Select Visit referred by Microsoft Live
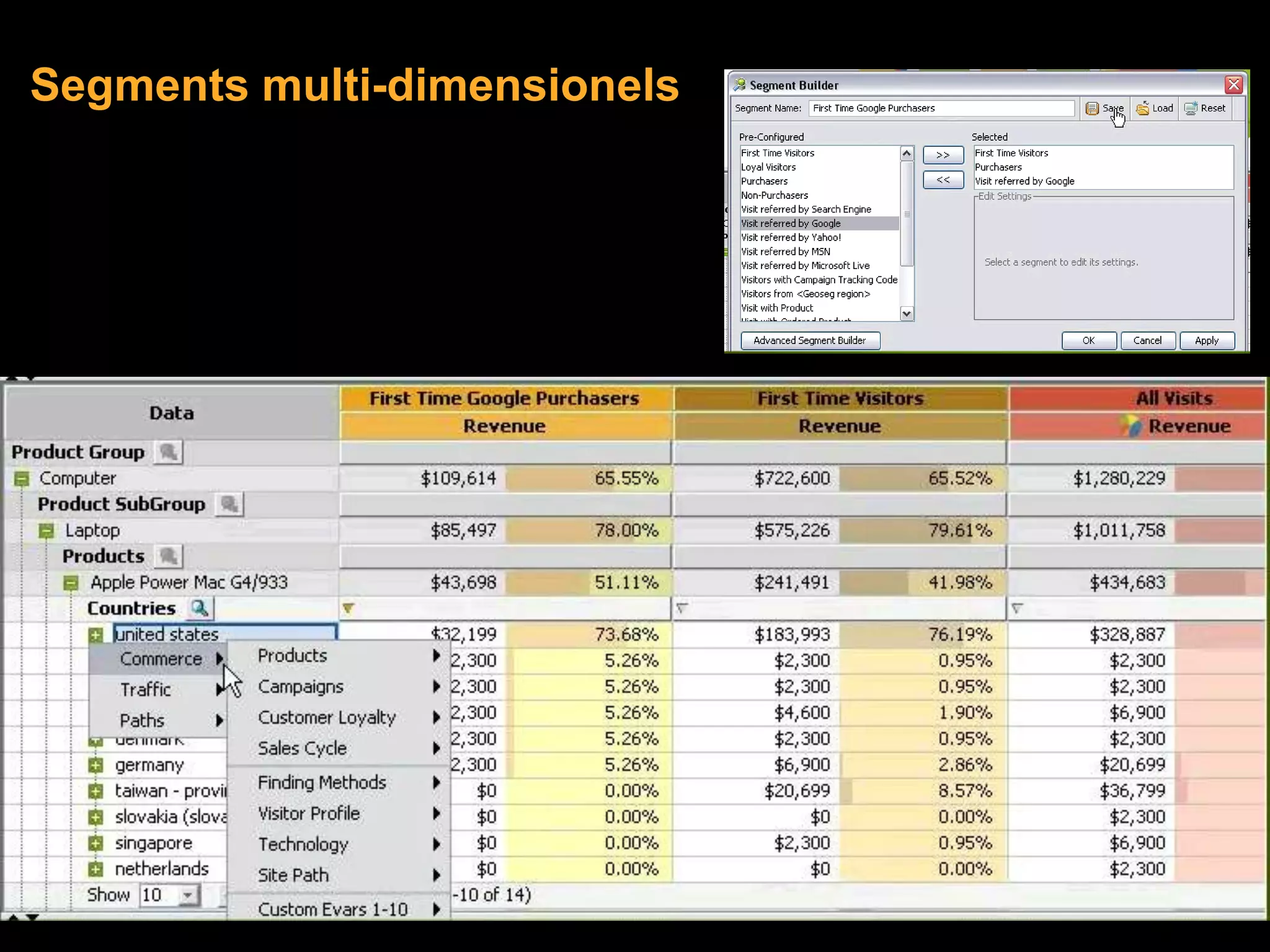Viewport: 1270px width, 952px height. [819, 266]
